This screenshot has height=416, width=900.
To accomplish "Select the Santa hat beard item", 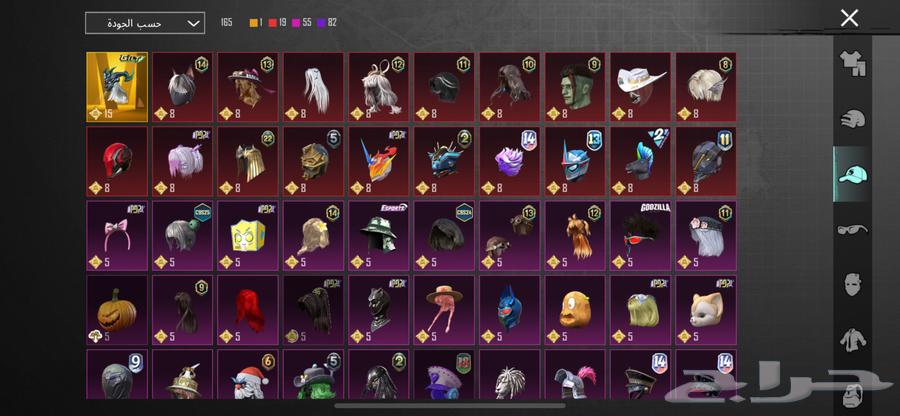I will 248,374.
